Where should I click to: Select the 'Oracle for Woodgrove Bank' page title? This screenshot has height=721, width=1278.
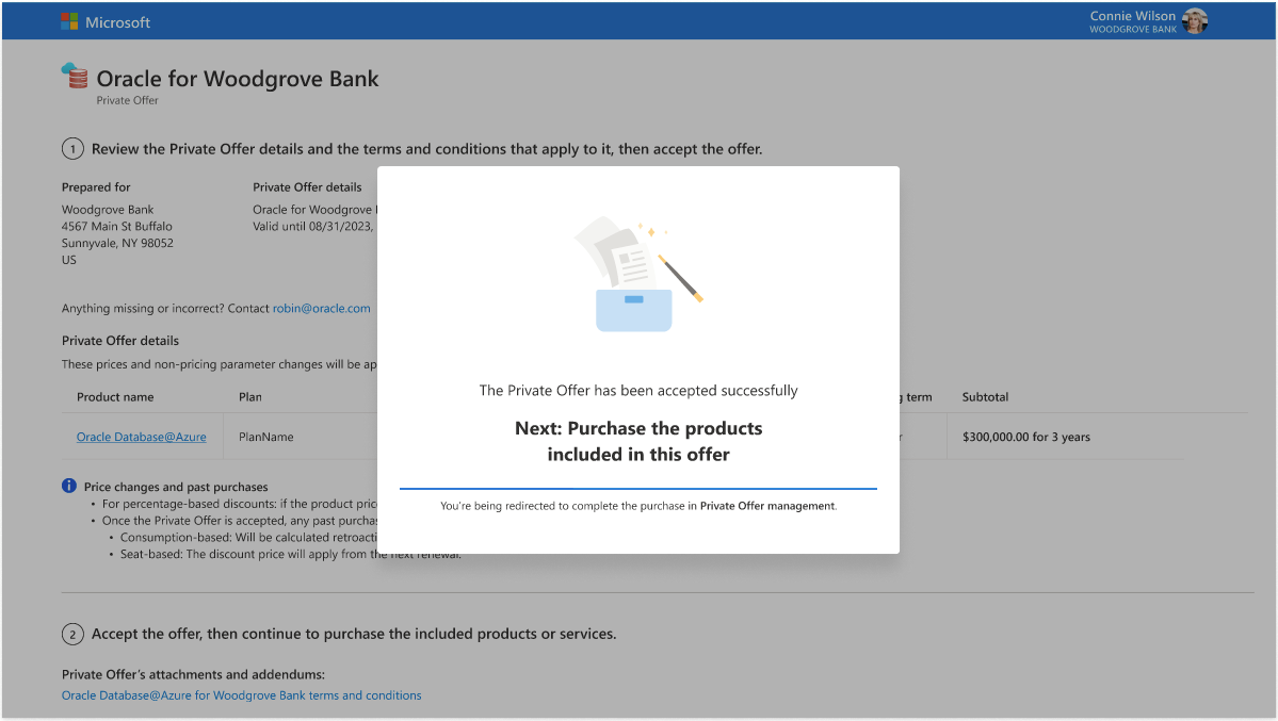238,79
